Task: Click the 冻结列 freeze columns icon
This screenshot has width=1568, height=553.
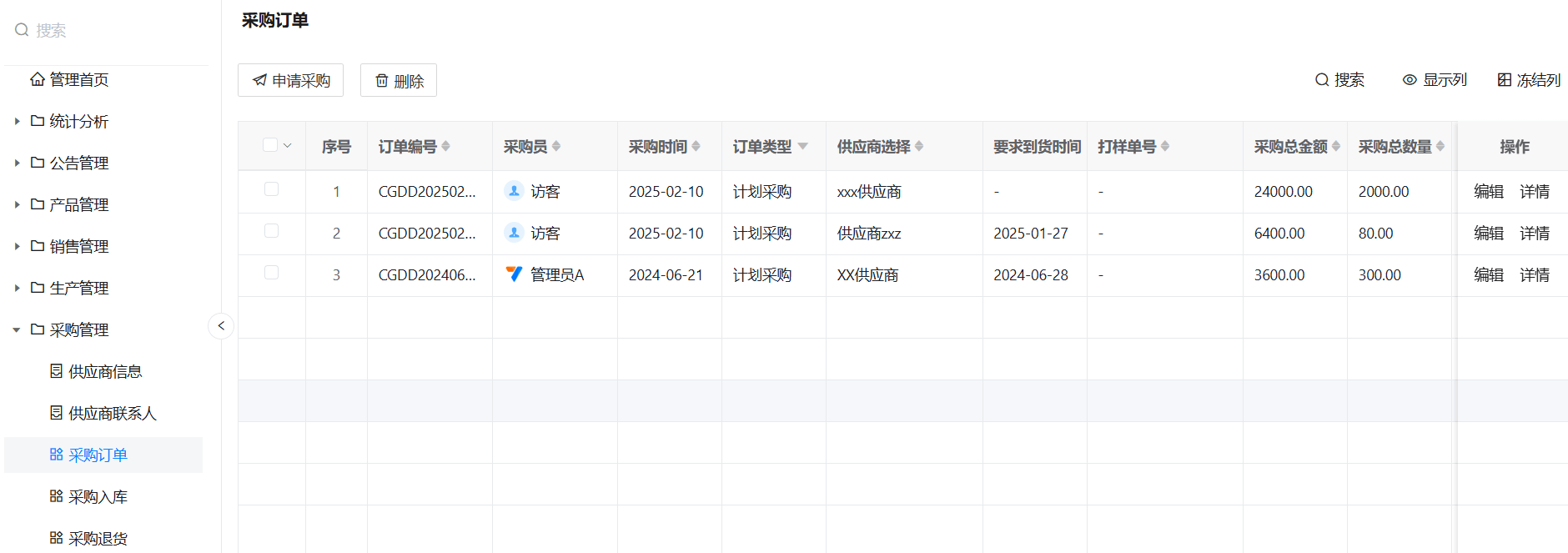Action: [x=1504, y=80]
